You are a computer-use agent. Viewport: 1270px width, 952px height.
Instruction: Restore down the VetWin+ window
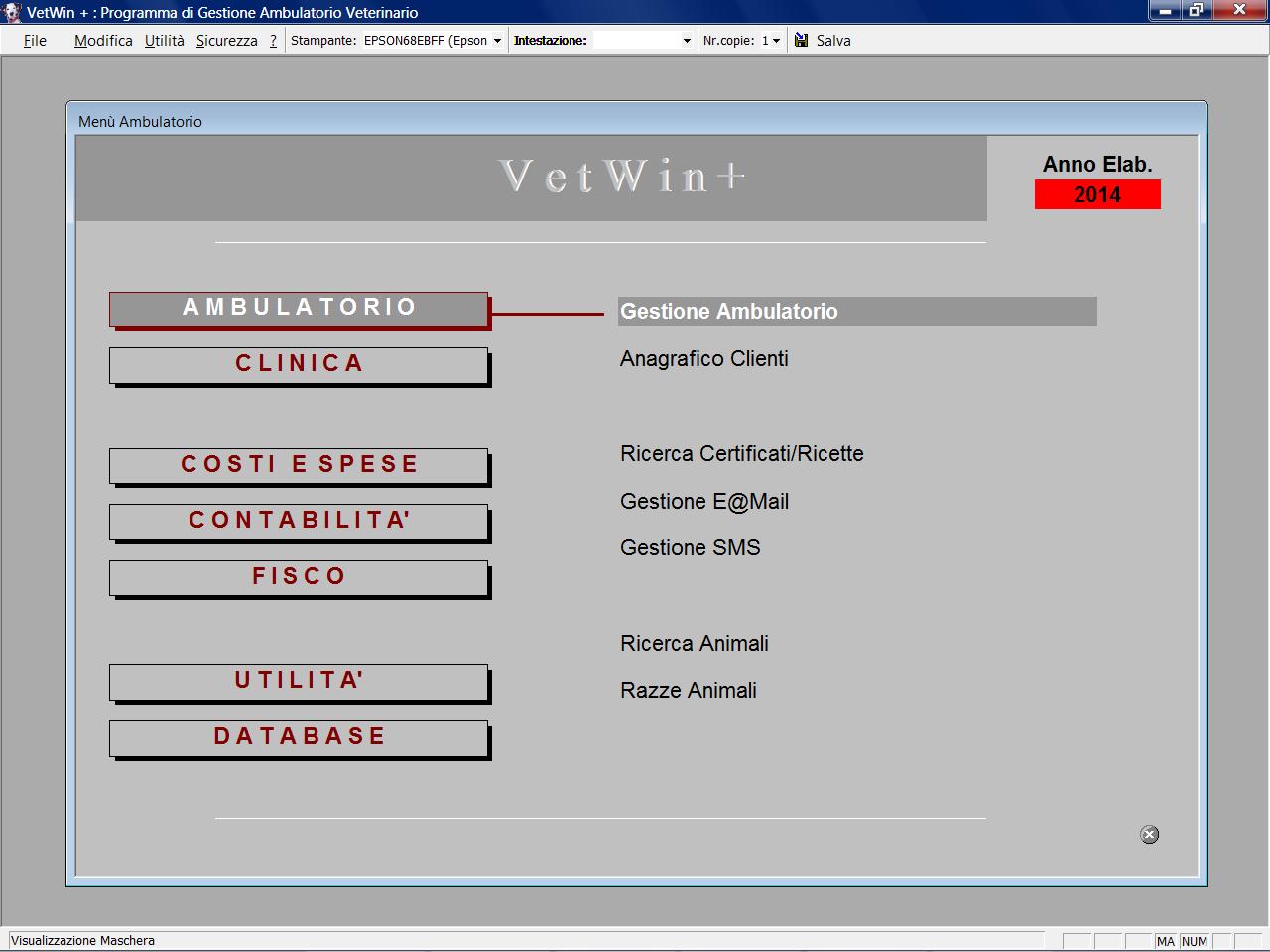[x=1197, y=11]
